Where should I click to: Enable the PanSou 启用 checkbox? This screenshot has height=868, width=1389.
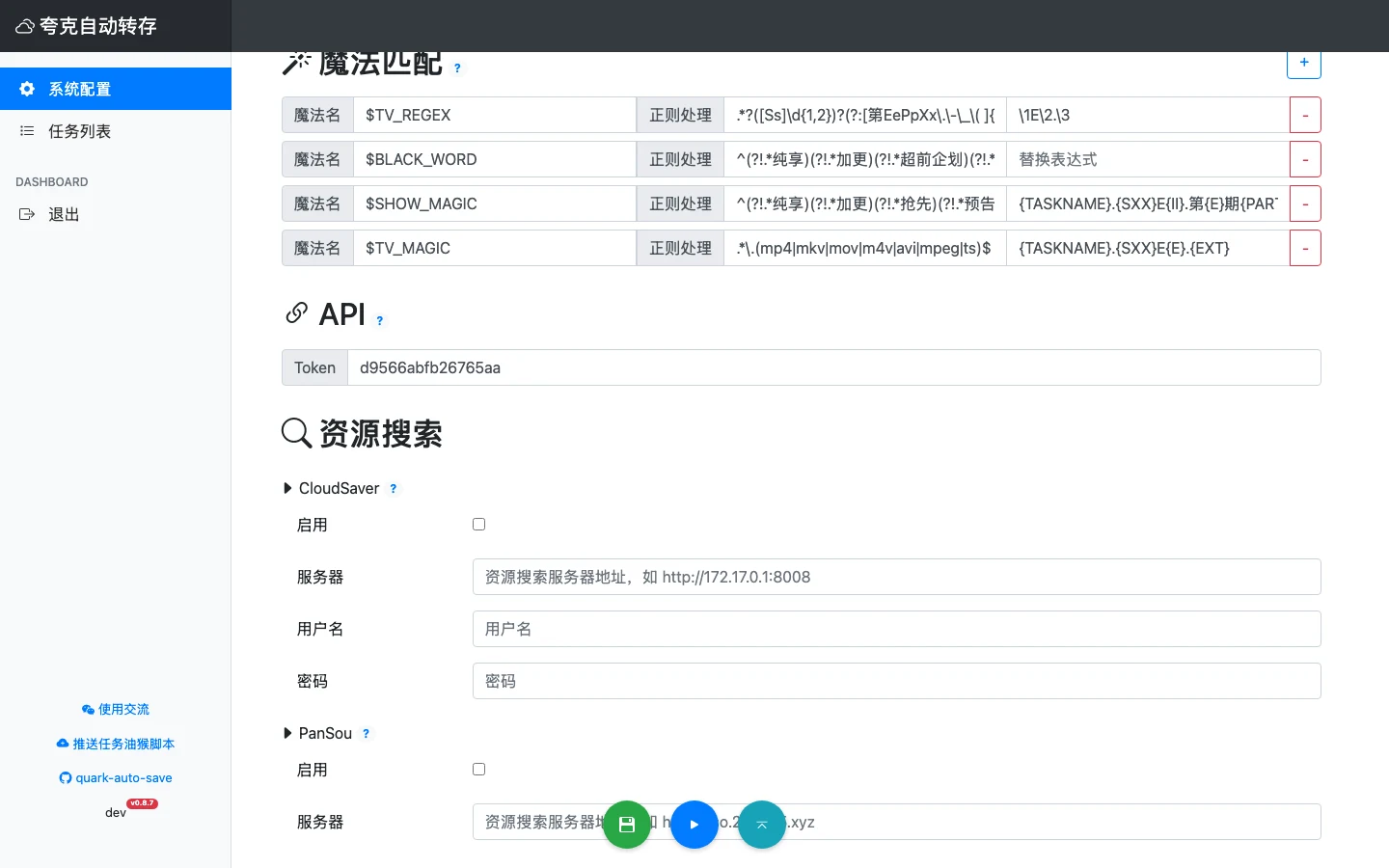[x=478, y=769]
